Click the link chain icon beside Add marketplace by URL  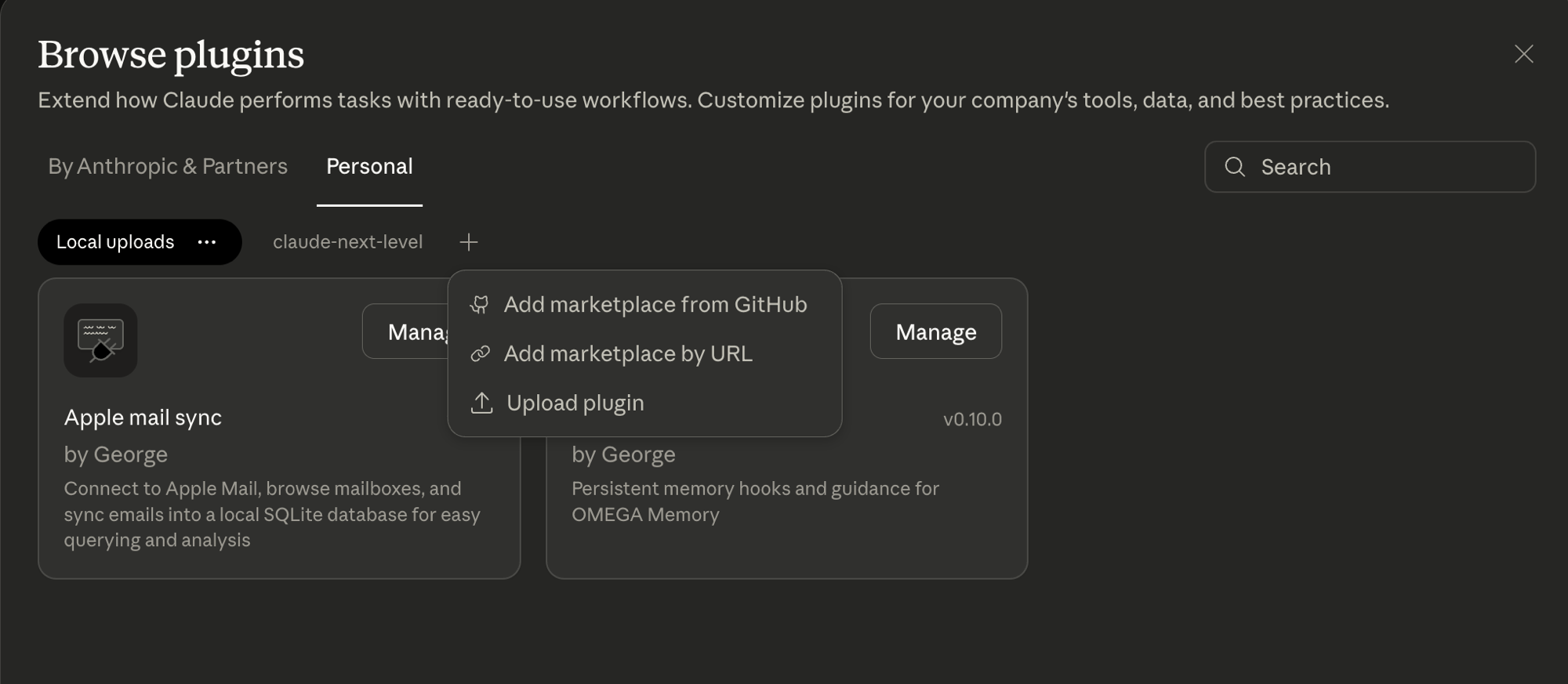(480, 354)
